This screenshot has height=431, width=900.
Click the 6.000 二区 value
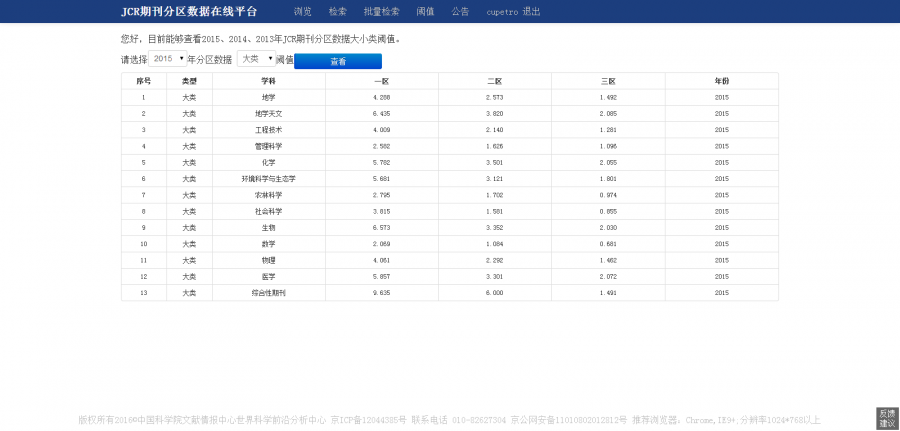point(495,293)
